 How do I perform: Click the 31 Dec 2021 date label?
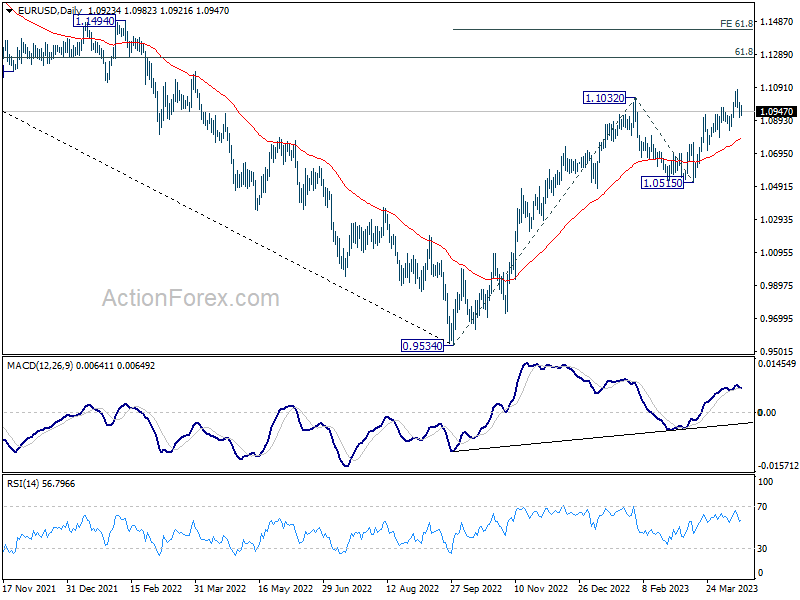click(x=92, y=588)
